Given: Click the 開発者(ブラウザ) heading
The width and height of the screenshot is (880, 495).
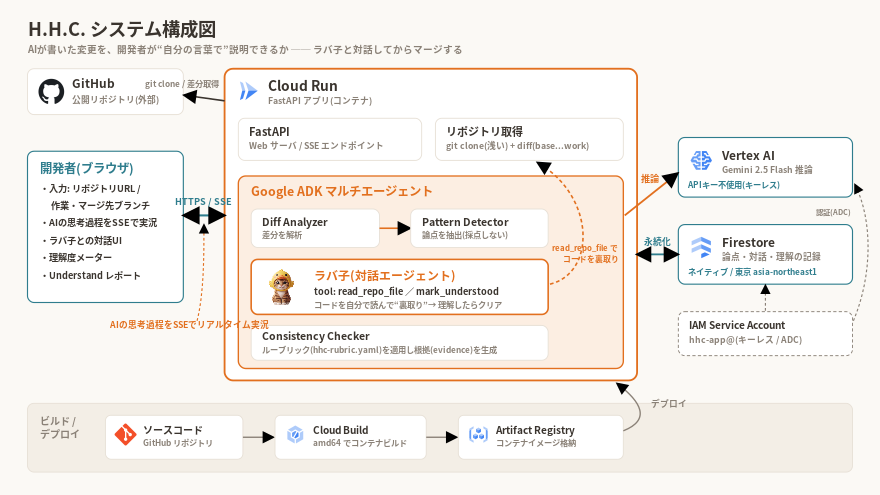Looking at the screenshot, I should (x=86, y=168).
